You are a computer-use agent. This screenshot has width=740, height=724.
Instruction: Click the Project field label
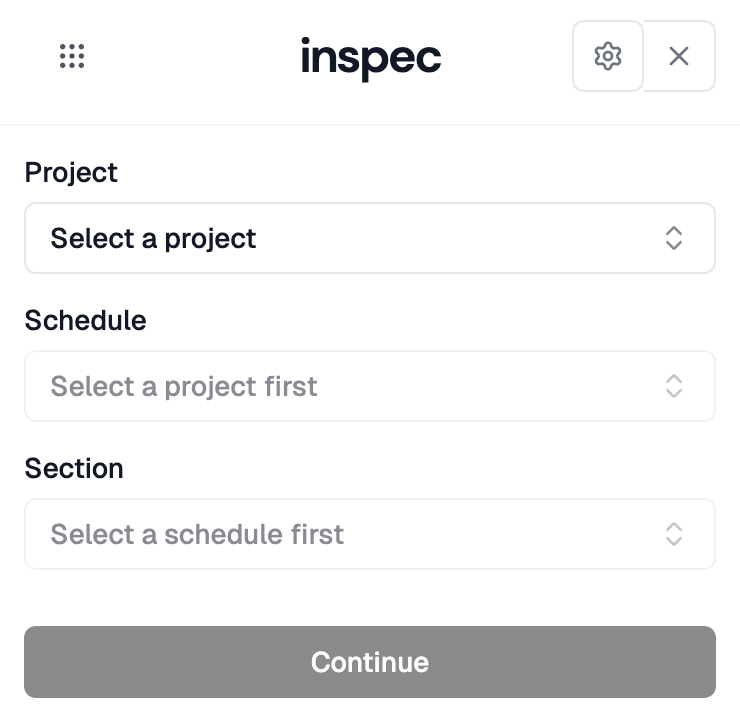[71, 172]
